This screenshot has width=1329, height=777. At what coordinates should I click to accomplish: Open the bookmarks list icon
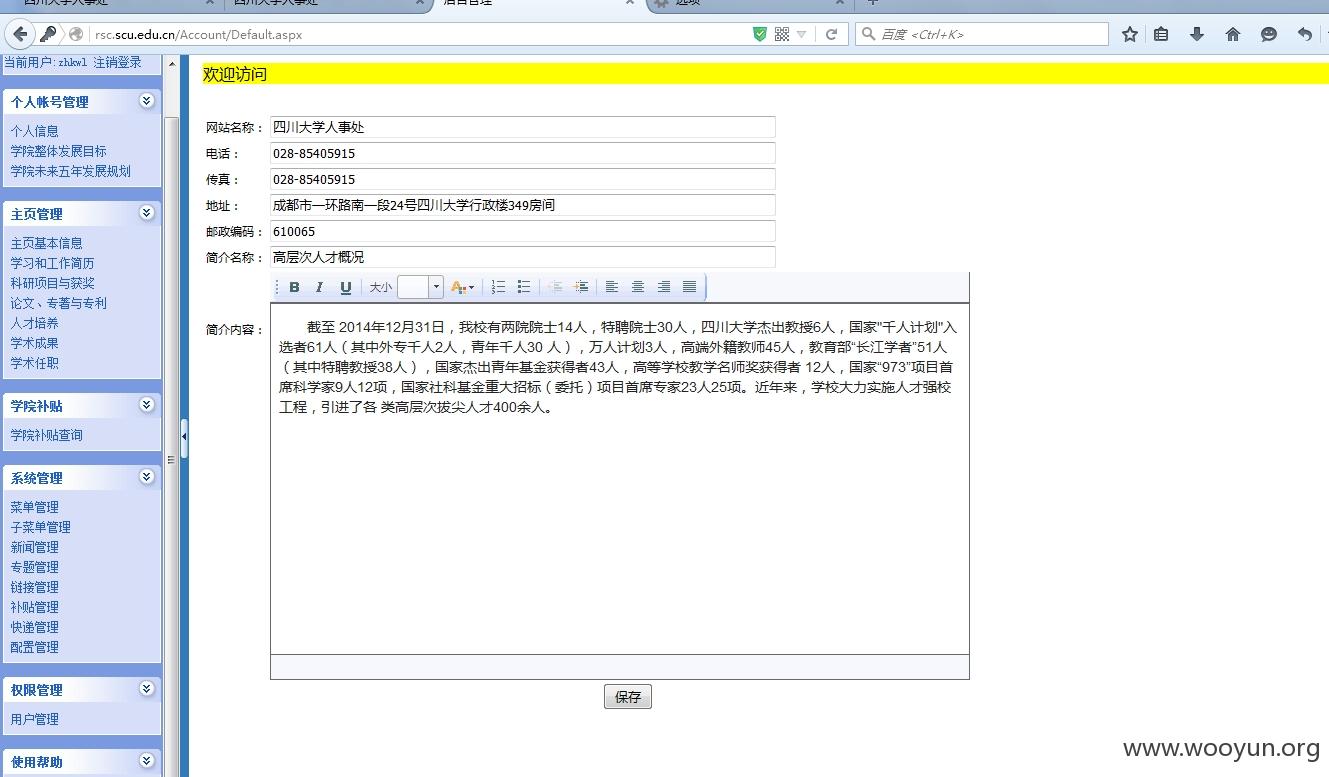tap(1161, 34)
